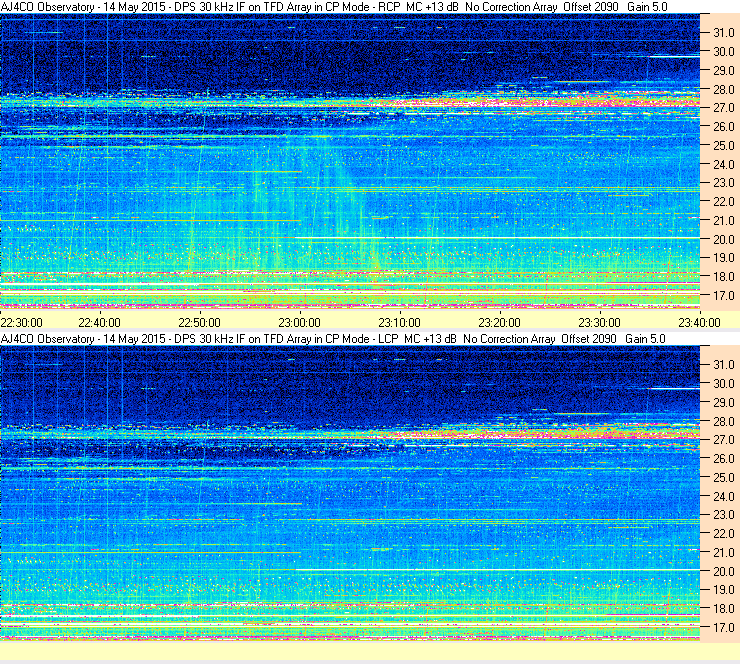Click the 29.0 frequency label in RCP panel
740x664 pixels.
click(x=723, y=70)
